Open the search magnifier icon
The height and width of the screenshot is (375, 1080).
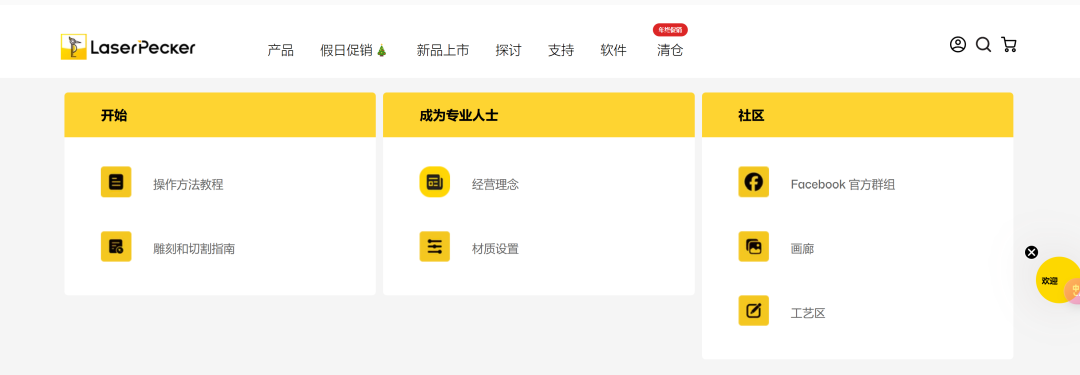[x=984, y=45]
